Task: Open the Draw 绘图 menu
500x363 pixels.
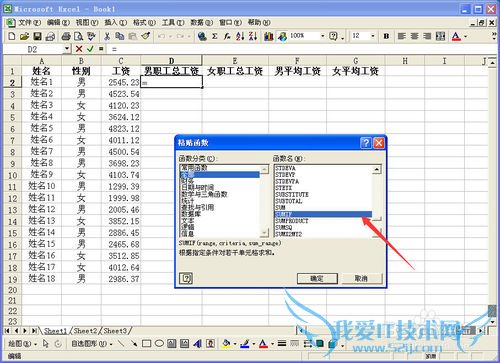Action: (22, 343)
